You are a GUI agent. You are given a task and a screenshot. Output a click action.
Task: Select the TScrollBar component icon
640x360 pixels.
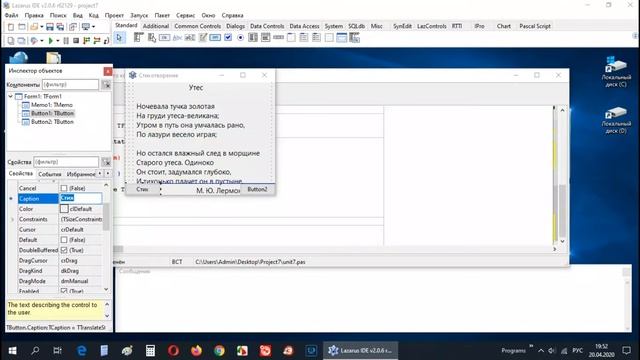(x=278, y=38)
